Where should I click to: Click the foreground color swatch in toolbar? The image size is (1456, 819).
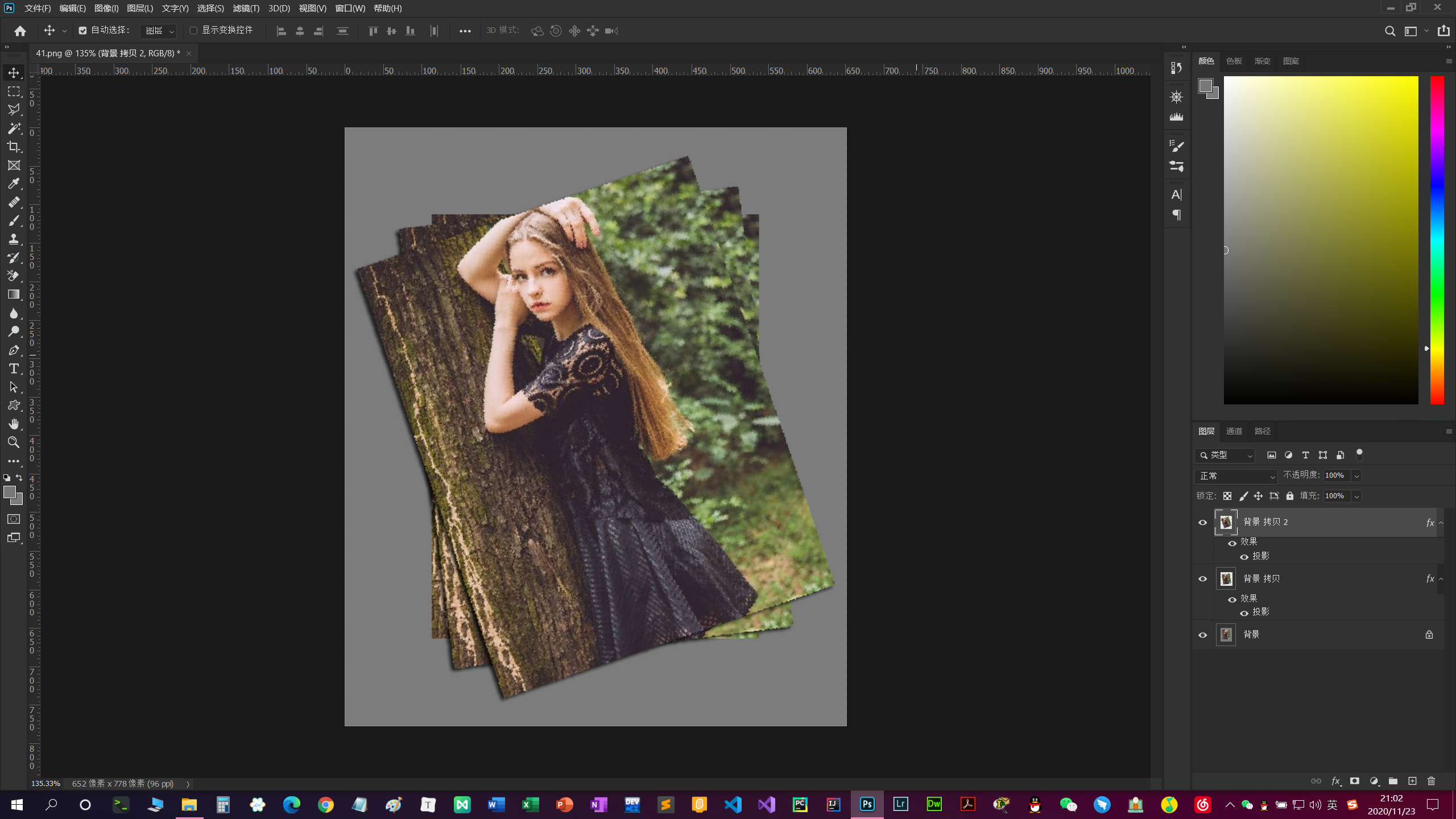point(9,493)
